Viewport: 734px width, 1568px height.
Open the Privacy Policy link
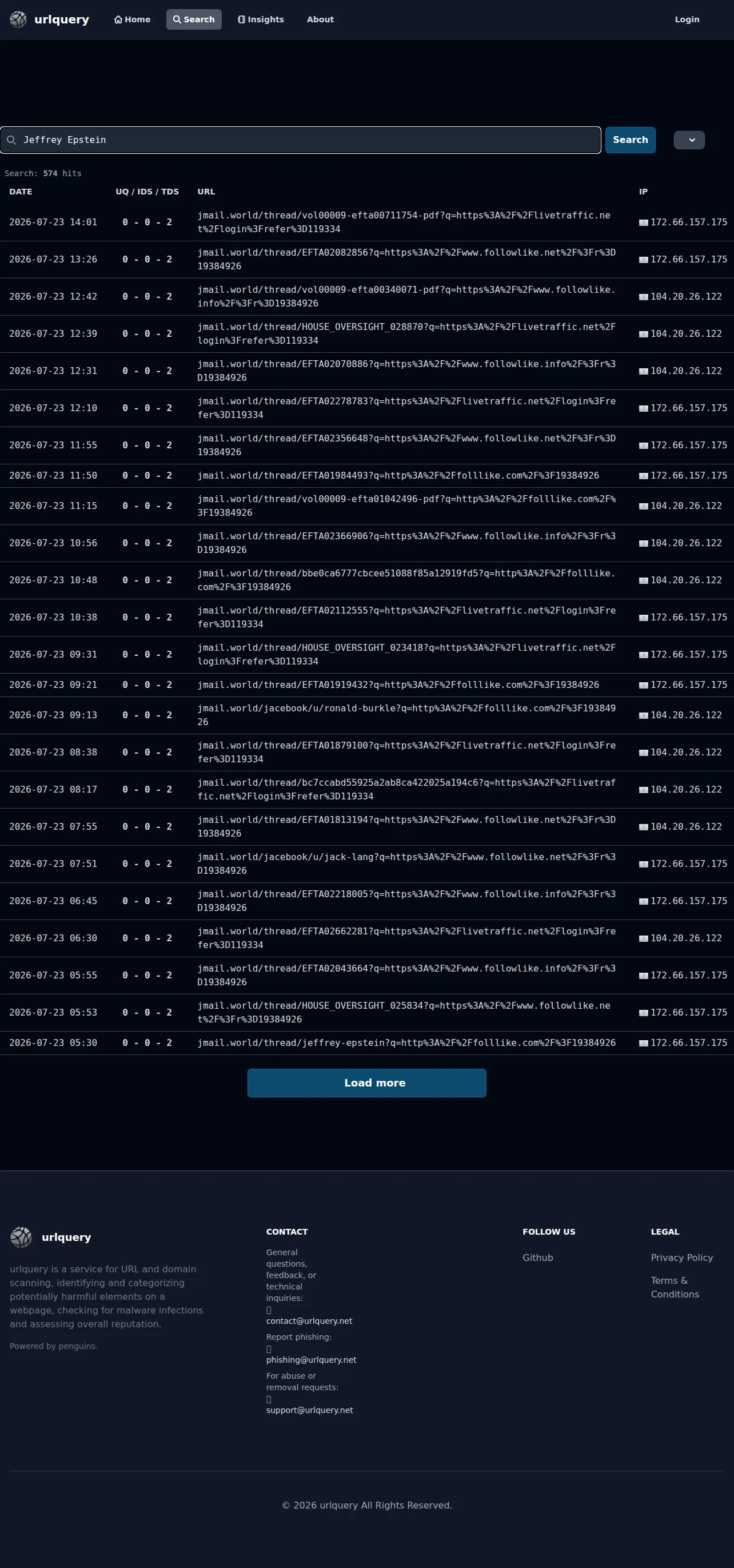[x=681, y=1257]
